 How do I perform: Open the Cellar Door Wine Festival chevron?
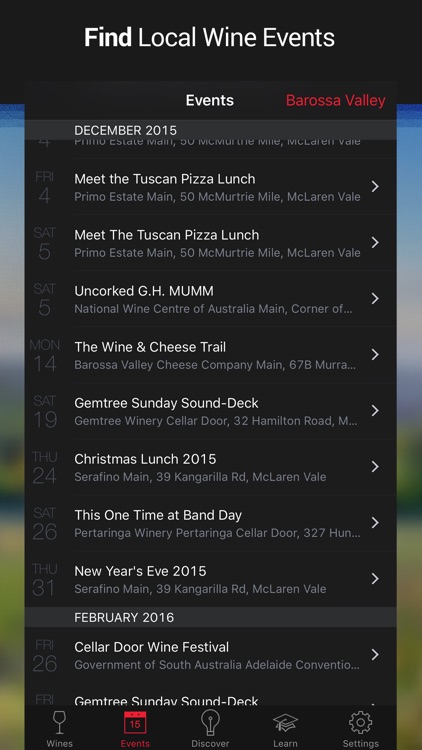[x=375, y=654]
